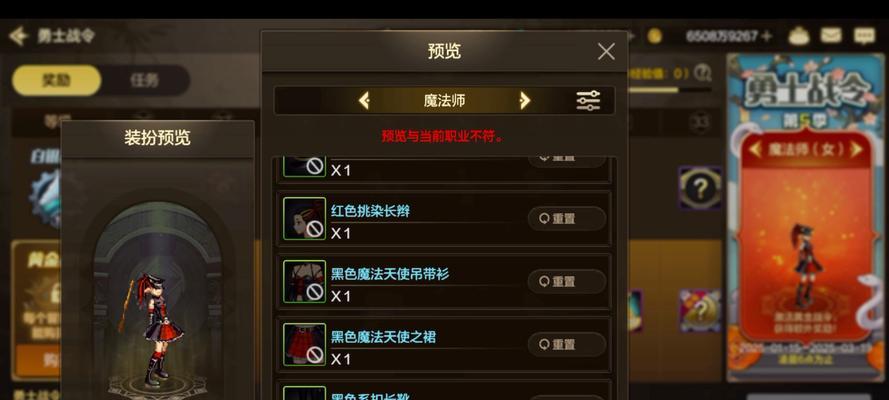
Task: Switch to next class with right arrow by 魔法师
Action: tap(525, 101)
